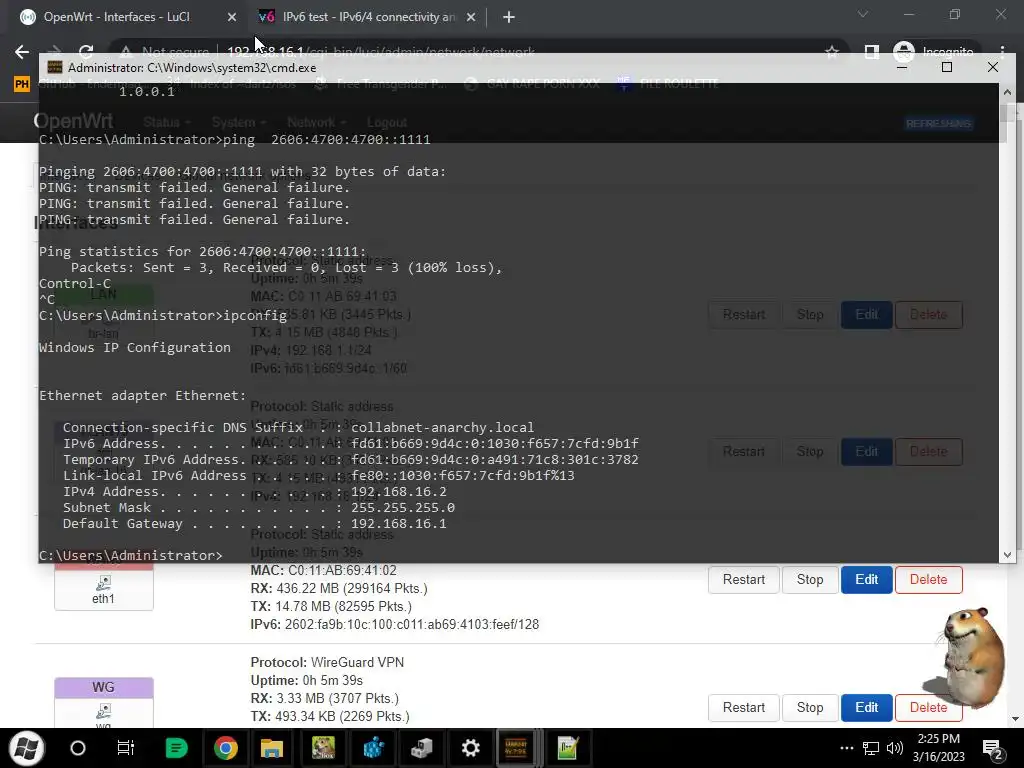Viewport: 1024px width, 768px height.
Task: Open the squirrel box app on taskbar
Action: [x=323, y=748]
